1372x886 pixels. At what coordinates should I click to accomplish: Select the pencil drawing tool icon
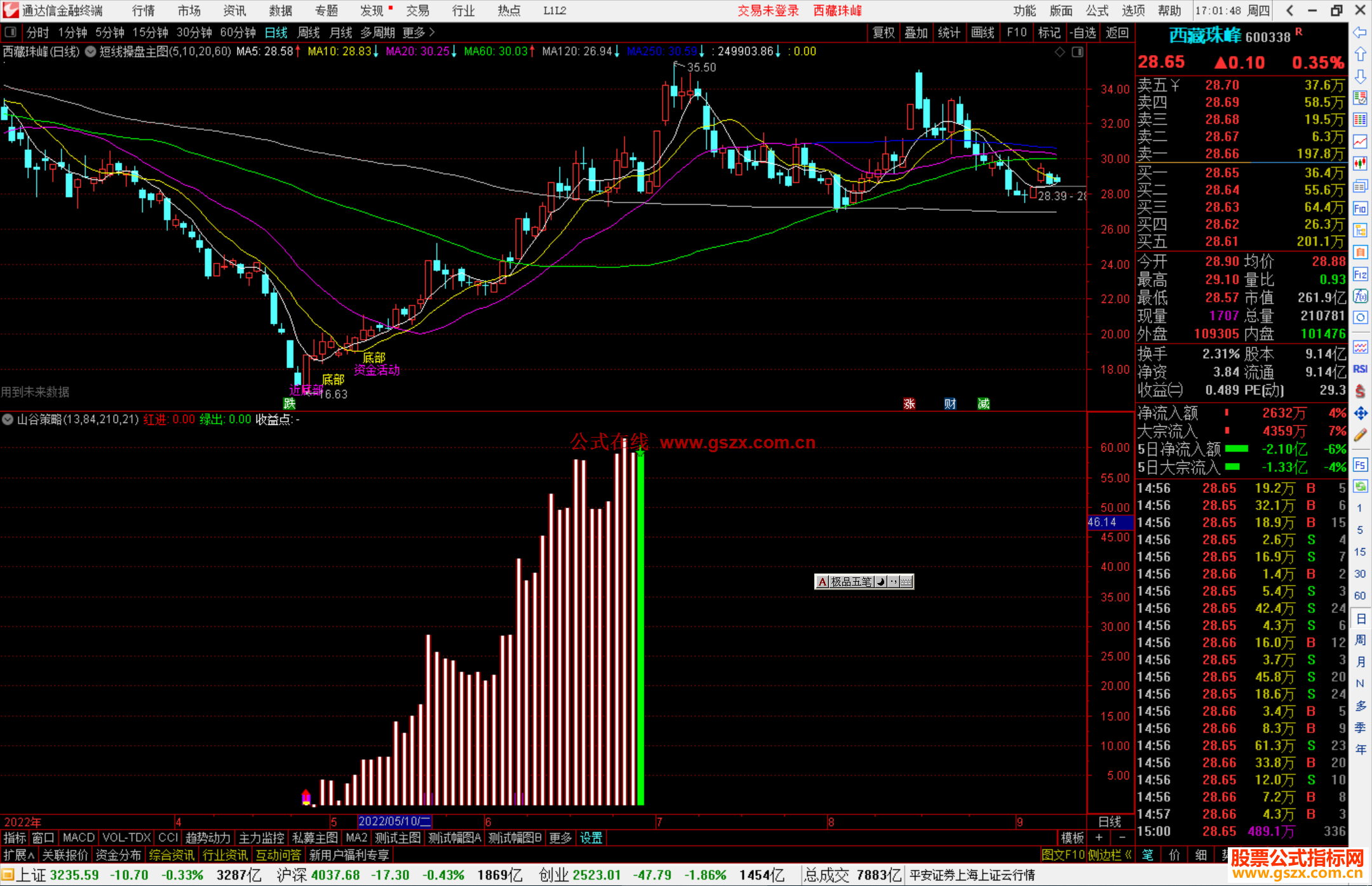coord(1360,435)
